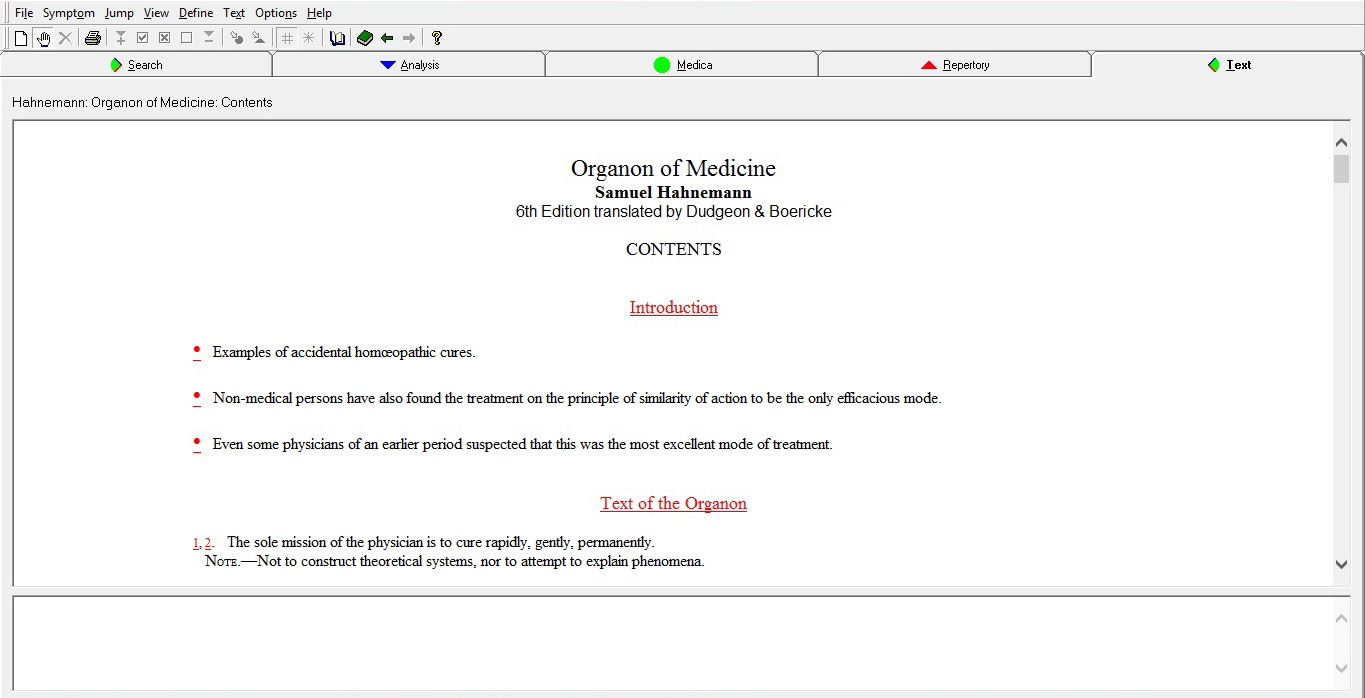Click the Organon of Medicine title
Screen dimensions: 1365x698
[673, 168]
